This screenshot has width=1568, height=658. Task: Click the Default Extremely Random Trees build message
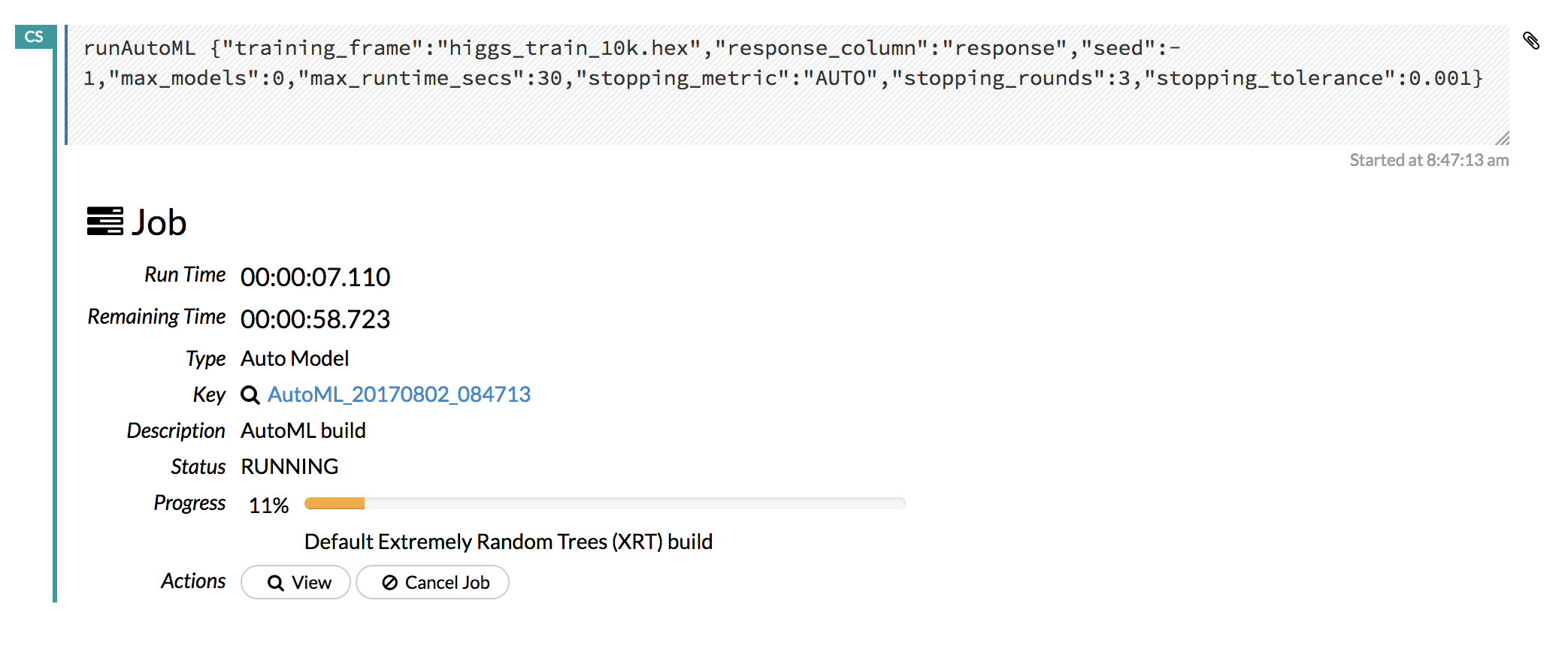[x=508, y=542]
